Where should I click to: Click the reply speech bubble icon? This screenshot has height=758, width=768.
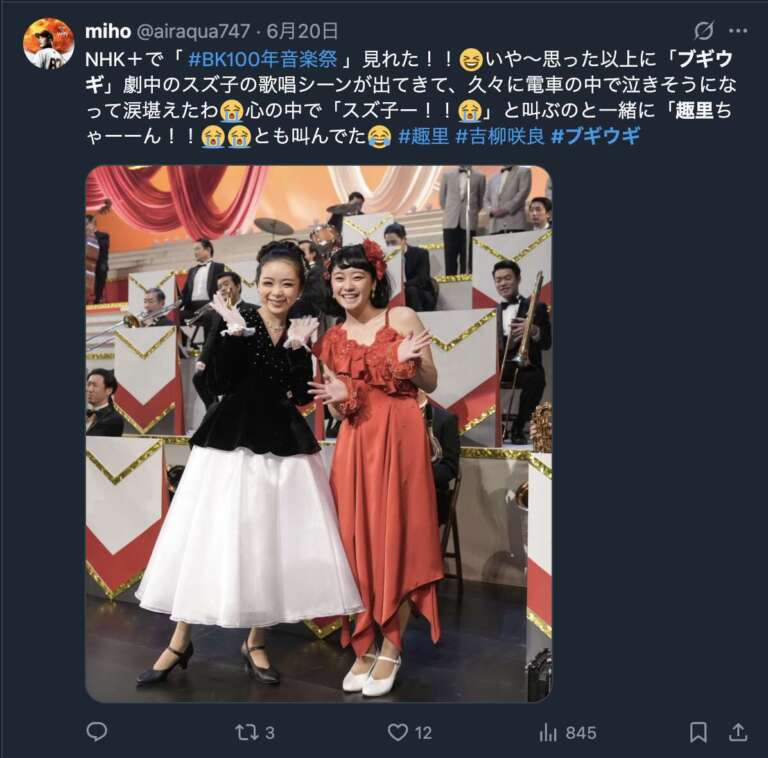(96, 732)
